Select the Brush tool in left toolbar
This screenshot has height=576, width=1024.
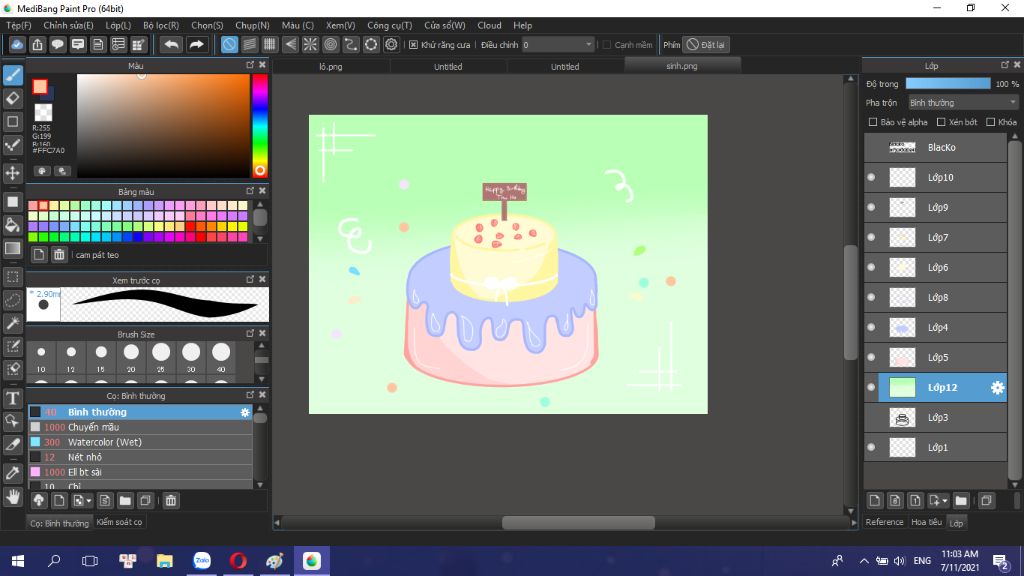pyautogui.click(x=12, y=75)
